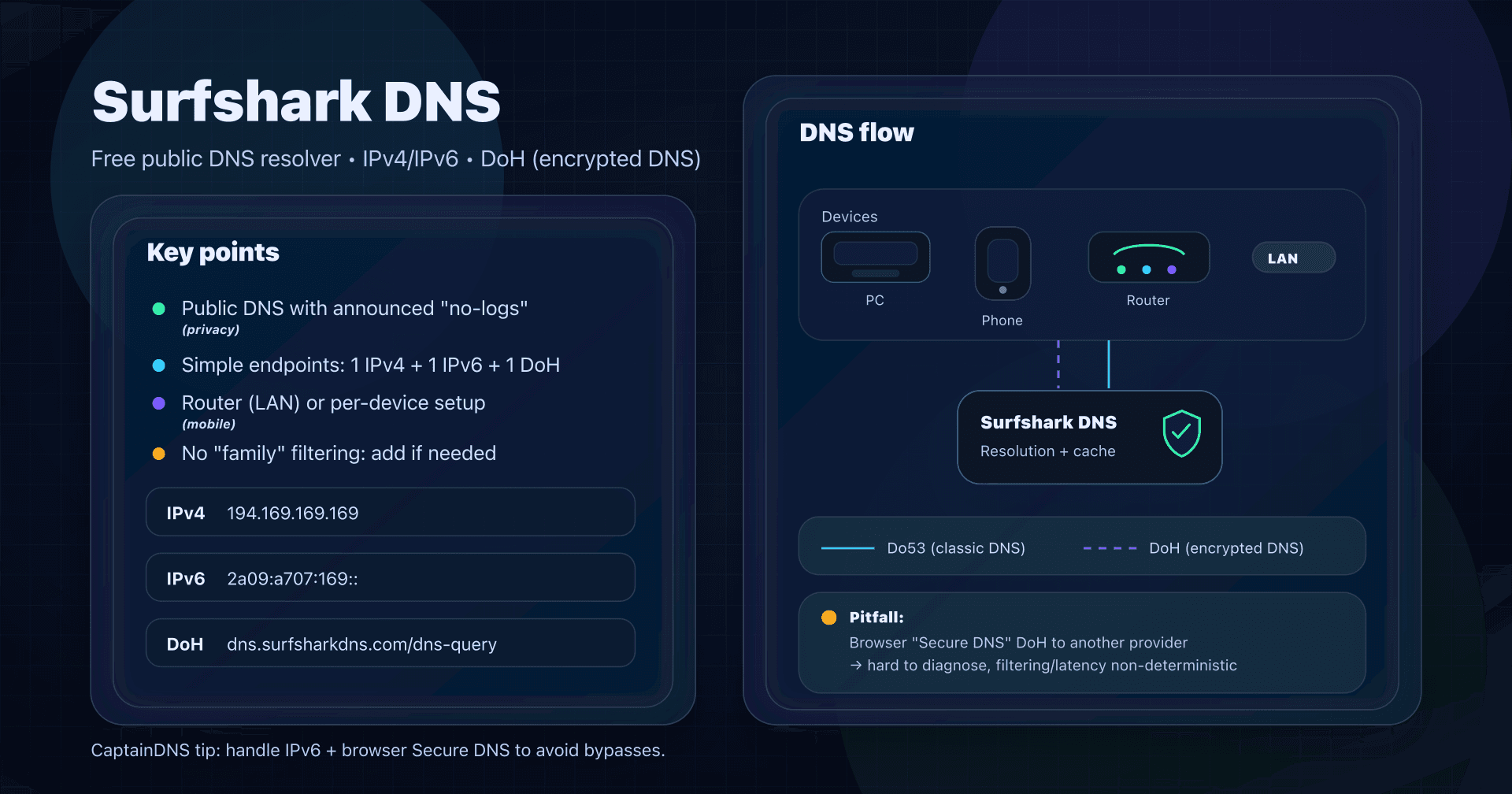Click the Phone device icon
Screen dimensions: 1512x794
[x=1002, y=263]
